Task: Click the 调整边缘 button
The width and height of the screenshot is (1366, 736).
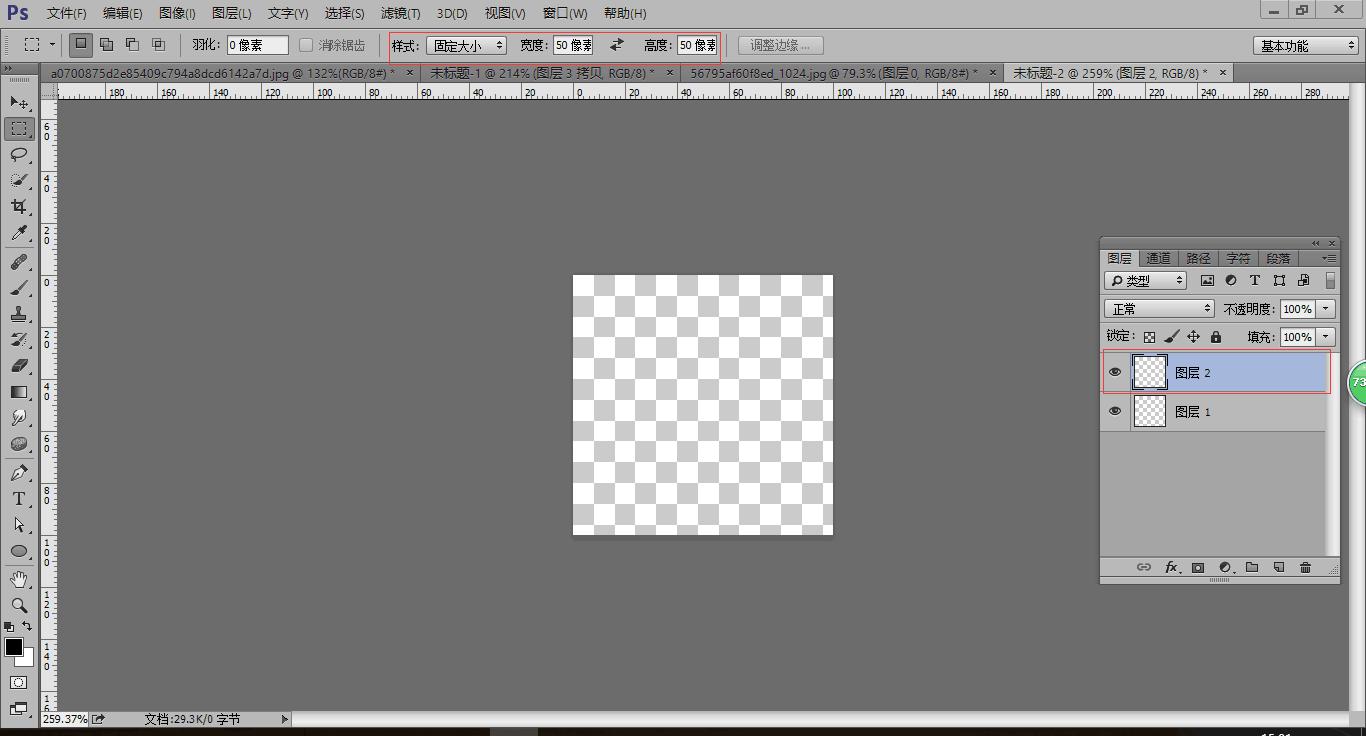Action: (x=781, y=45)
